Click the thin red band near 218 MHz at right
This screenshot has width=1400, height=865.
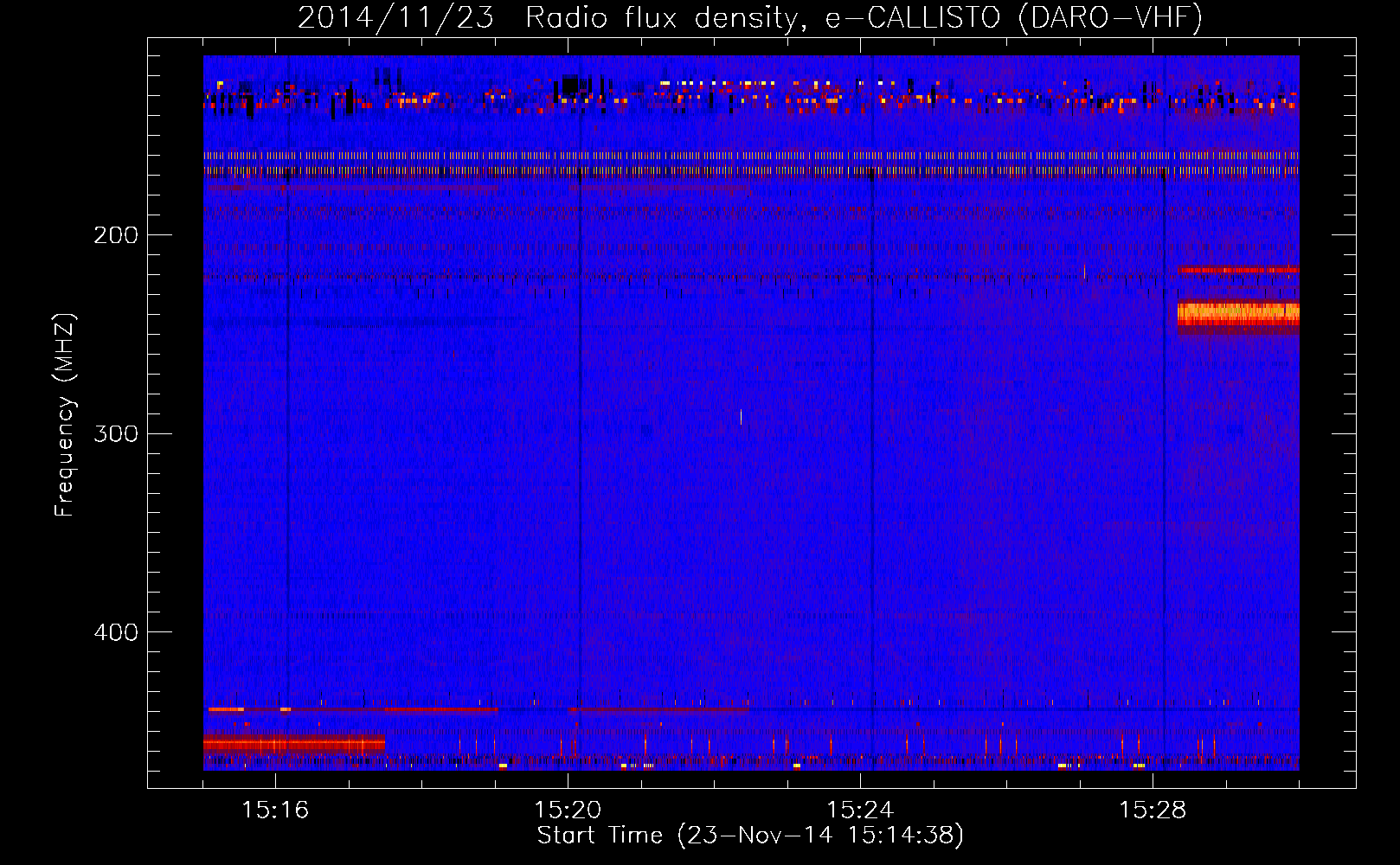point(1238,270)
